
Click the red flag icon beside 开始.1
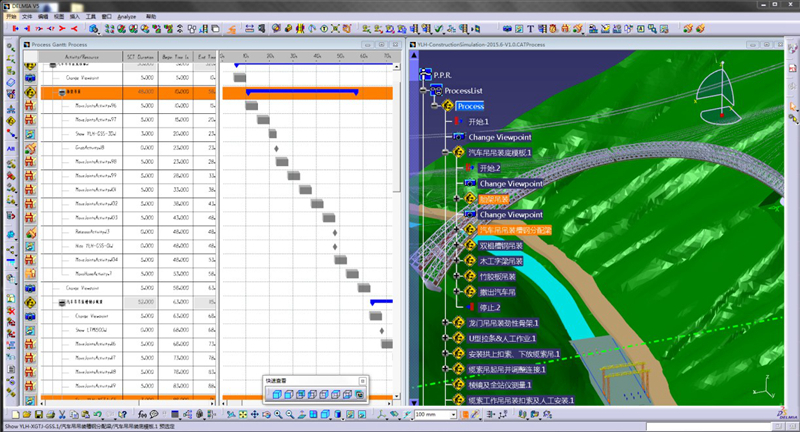pyautogui.click(x=458, y=121)
